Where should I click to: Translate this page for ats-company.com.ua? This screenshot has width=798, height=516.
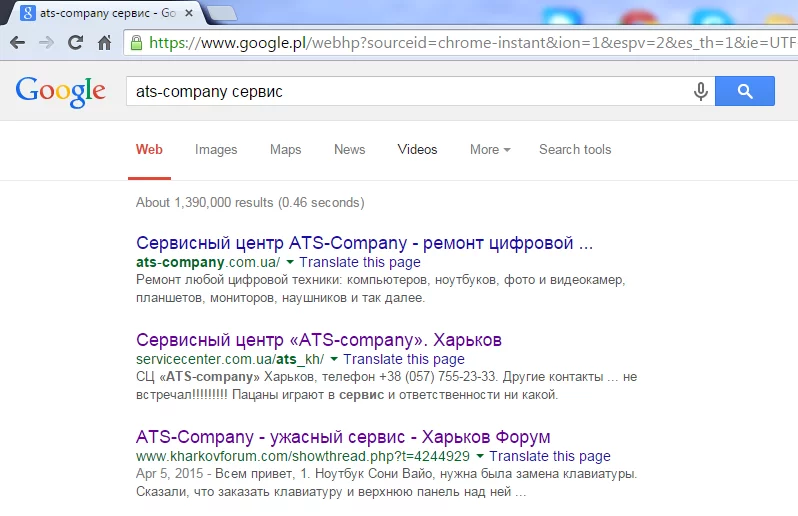click(360, 262)
